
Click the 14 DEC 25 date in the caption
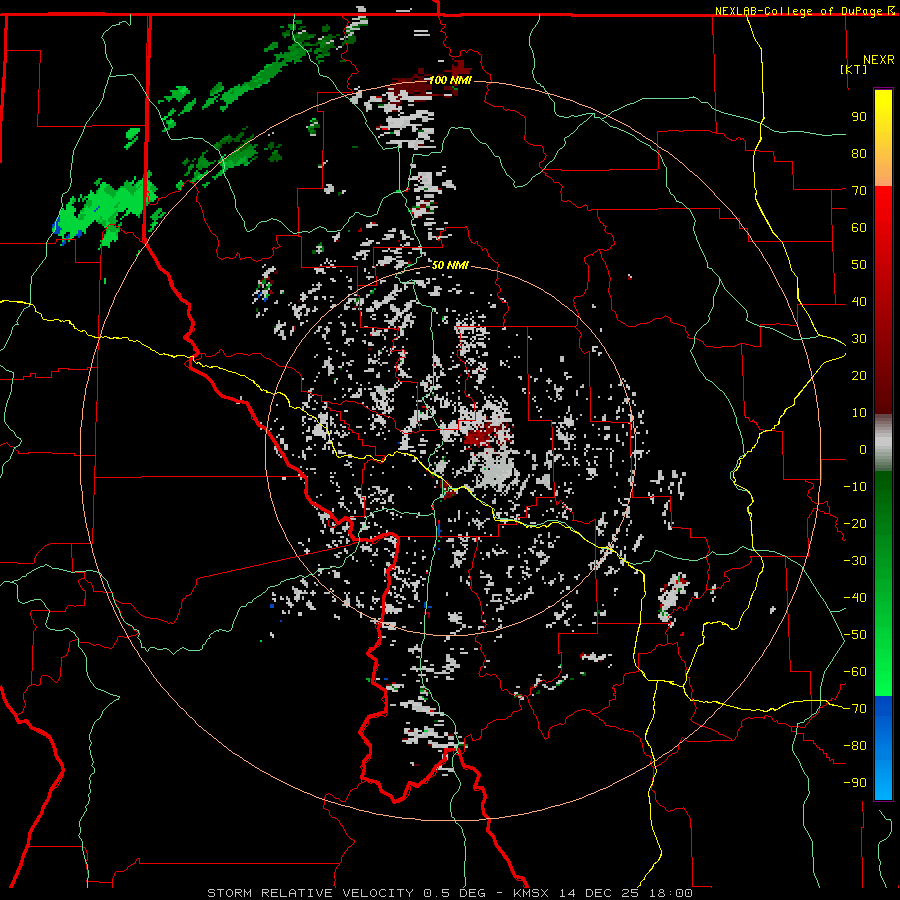point(599,893)
